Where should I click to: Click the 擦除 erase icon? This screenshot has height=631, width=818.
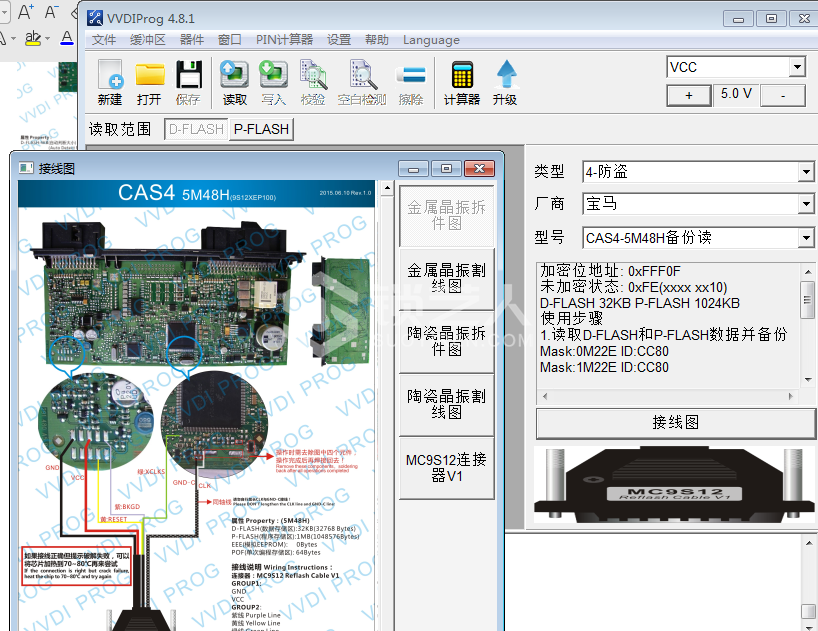click(411, 82)
